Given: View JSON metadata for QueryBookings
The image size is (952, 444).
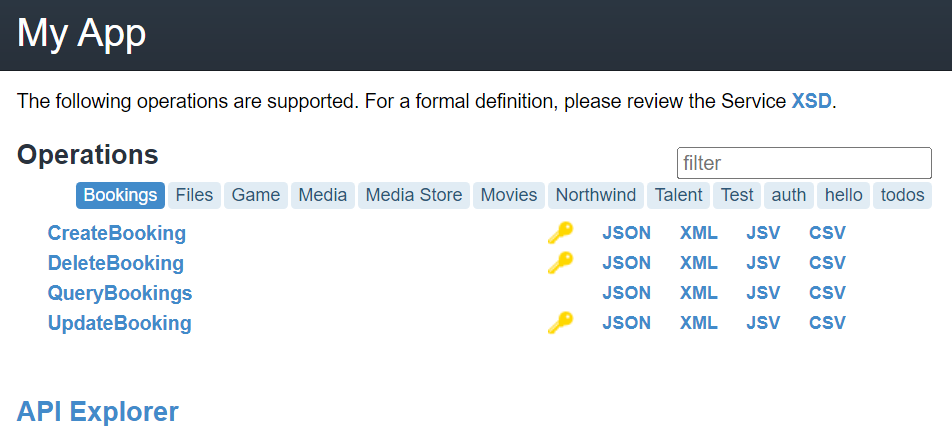Looking at the screenshot, I should coord(626,293).
